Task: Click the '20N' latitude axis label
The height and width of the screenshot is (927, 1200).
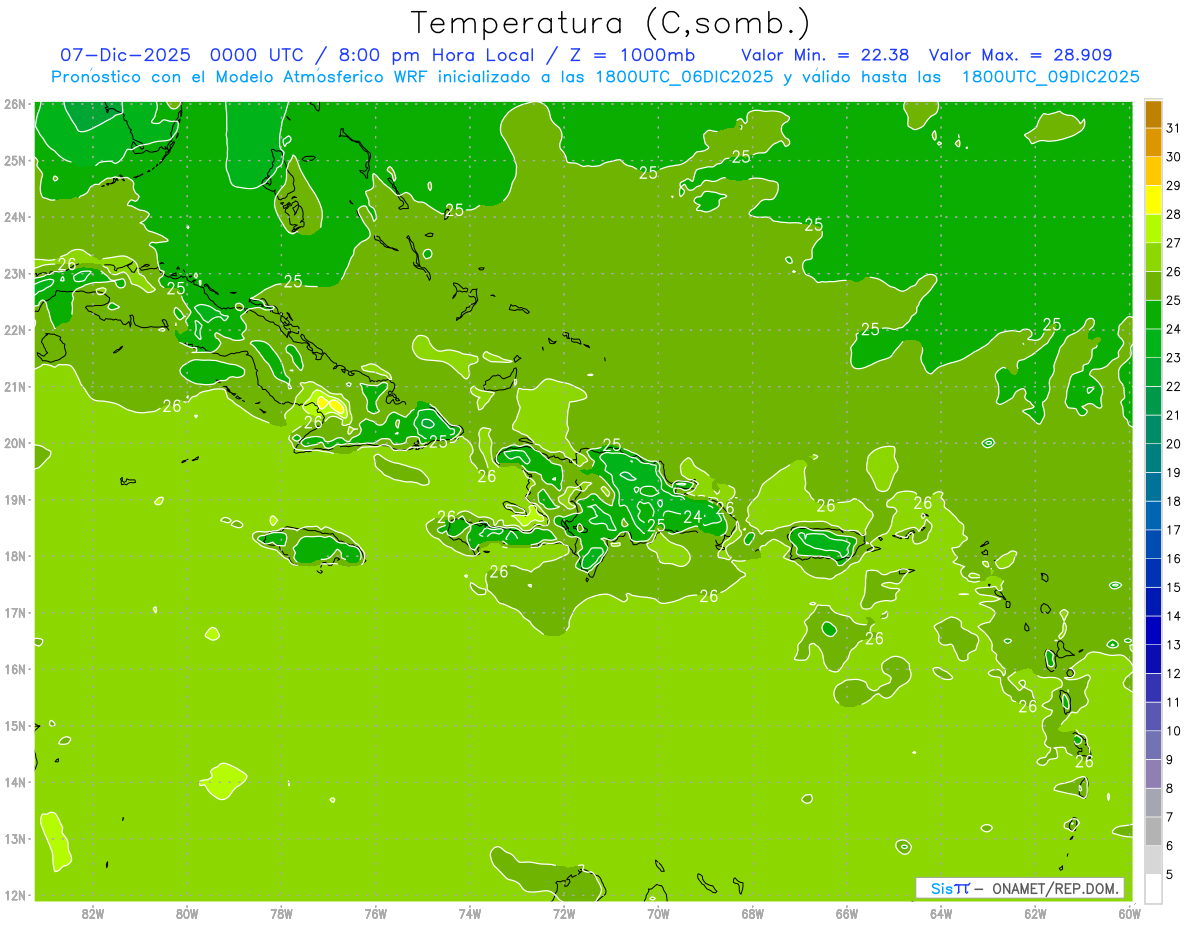Action: coord(14,443)
